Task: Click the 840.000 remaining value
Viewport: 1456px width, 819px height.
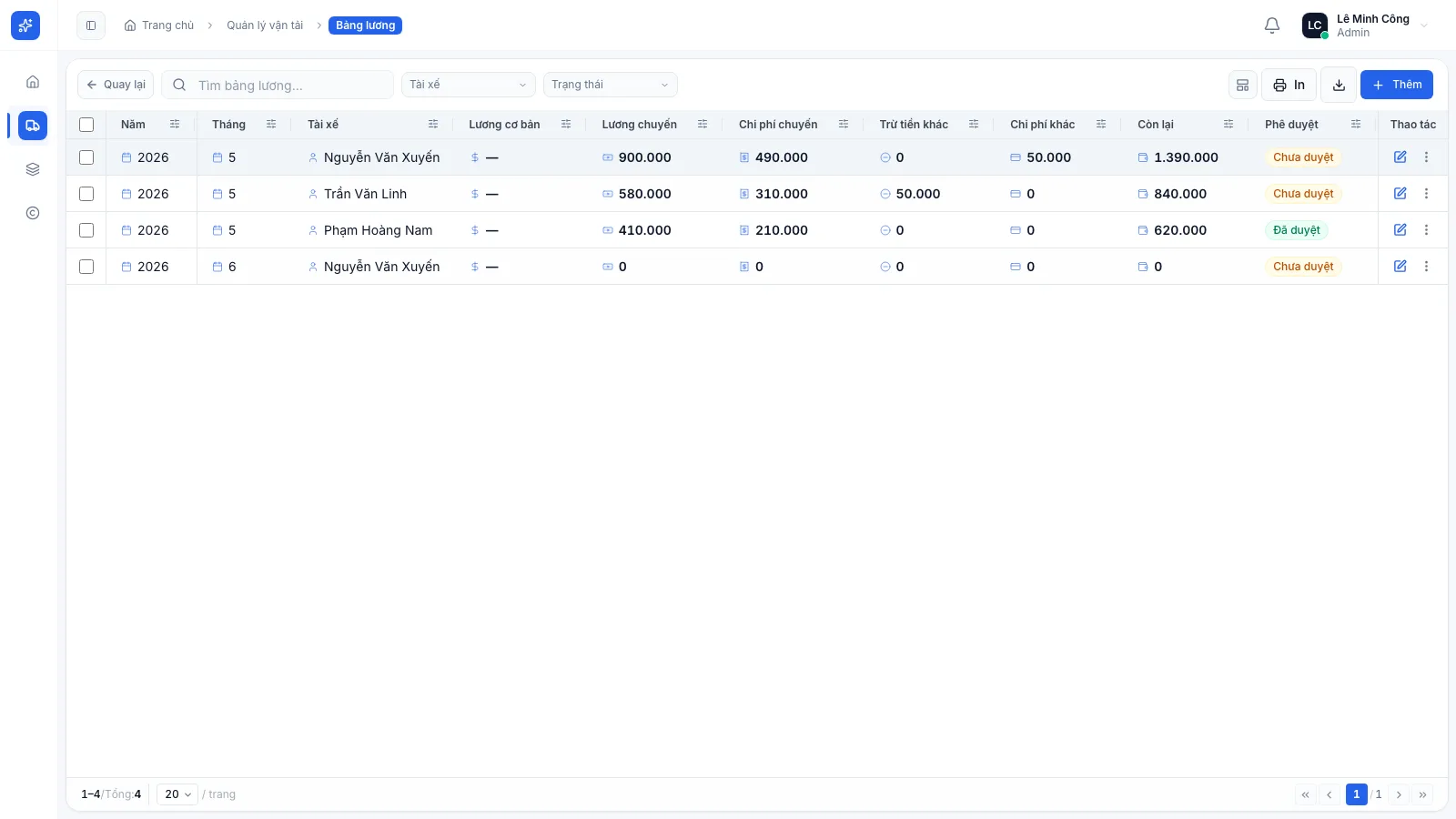Action: [1180, 194]
